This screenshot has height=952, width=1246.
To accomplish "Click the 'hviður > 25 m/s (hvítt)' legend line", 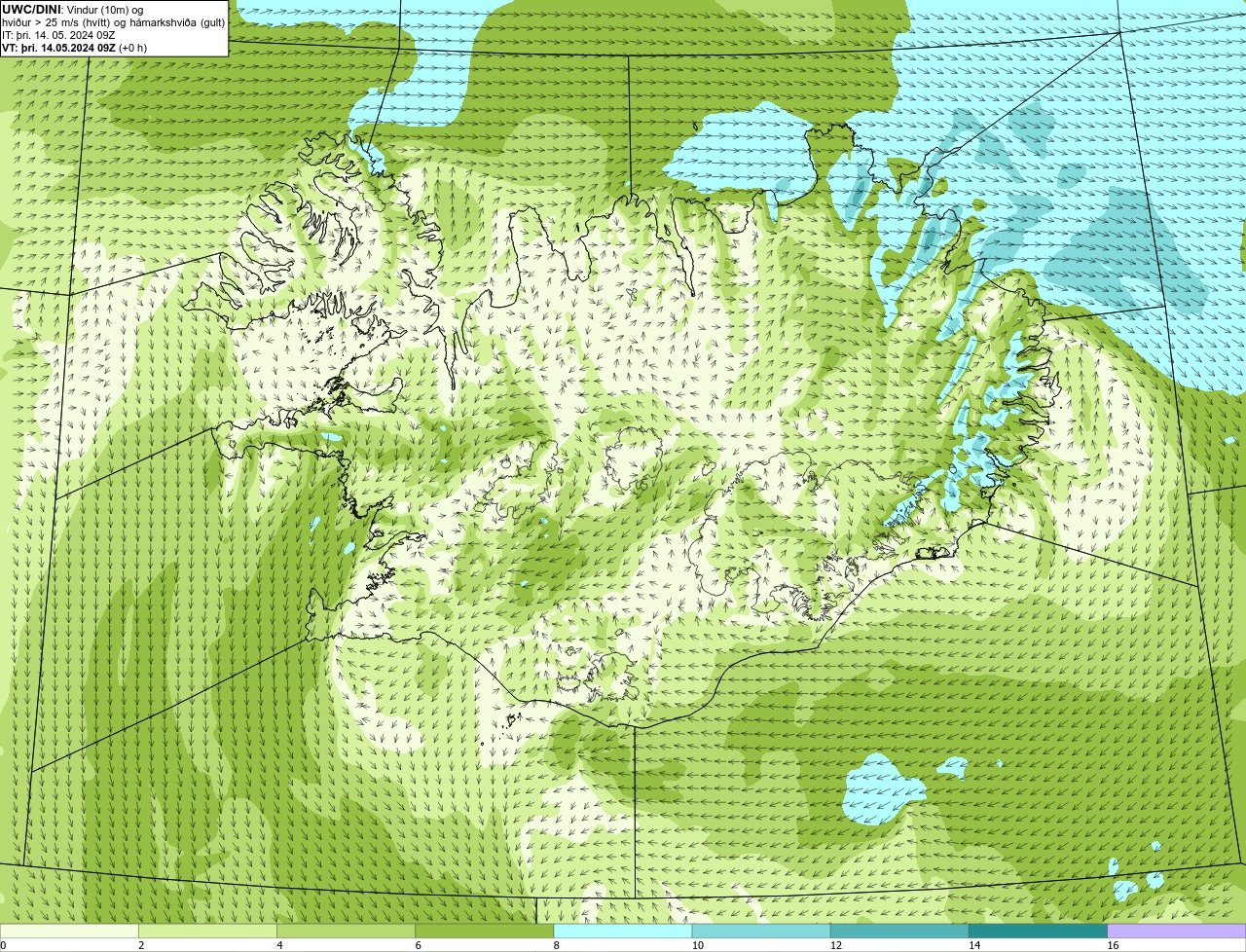I will point(113,22).
